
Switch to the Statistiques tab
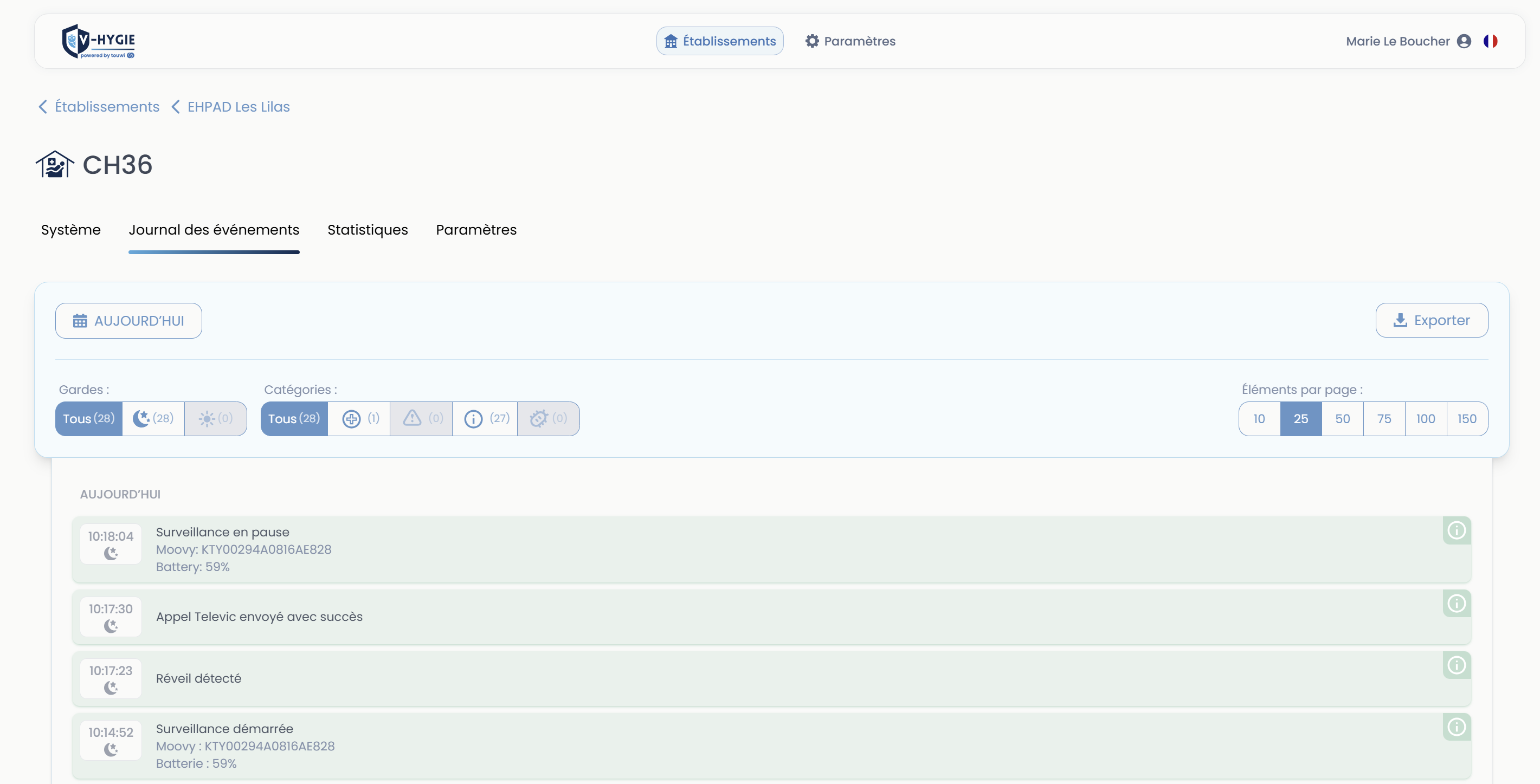(367, 230)
